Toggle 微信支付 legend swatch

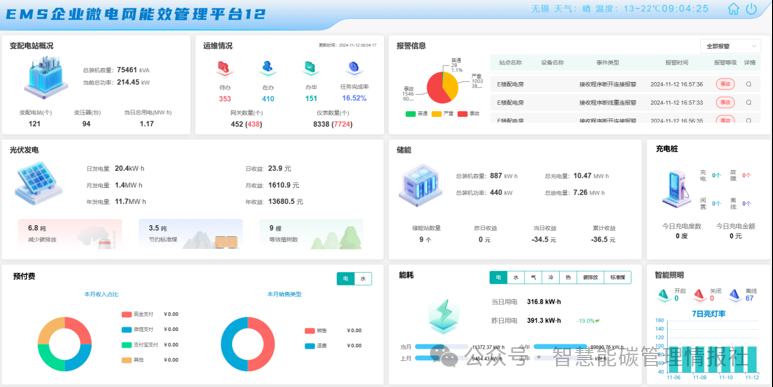[x=127, y=329]
